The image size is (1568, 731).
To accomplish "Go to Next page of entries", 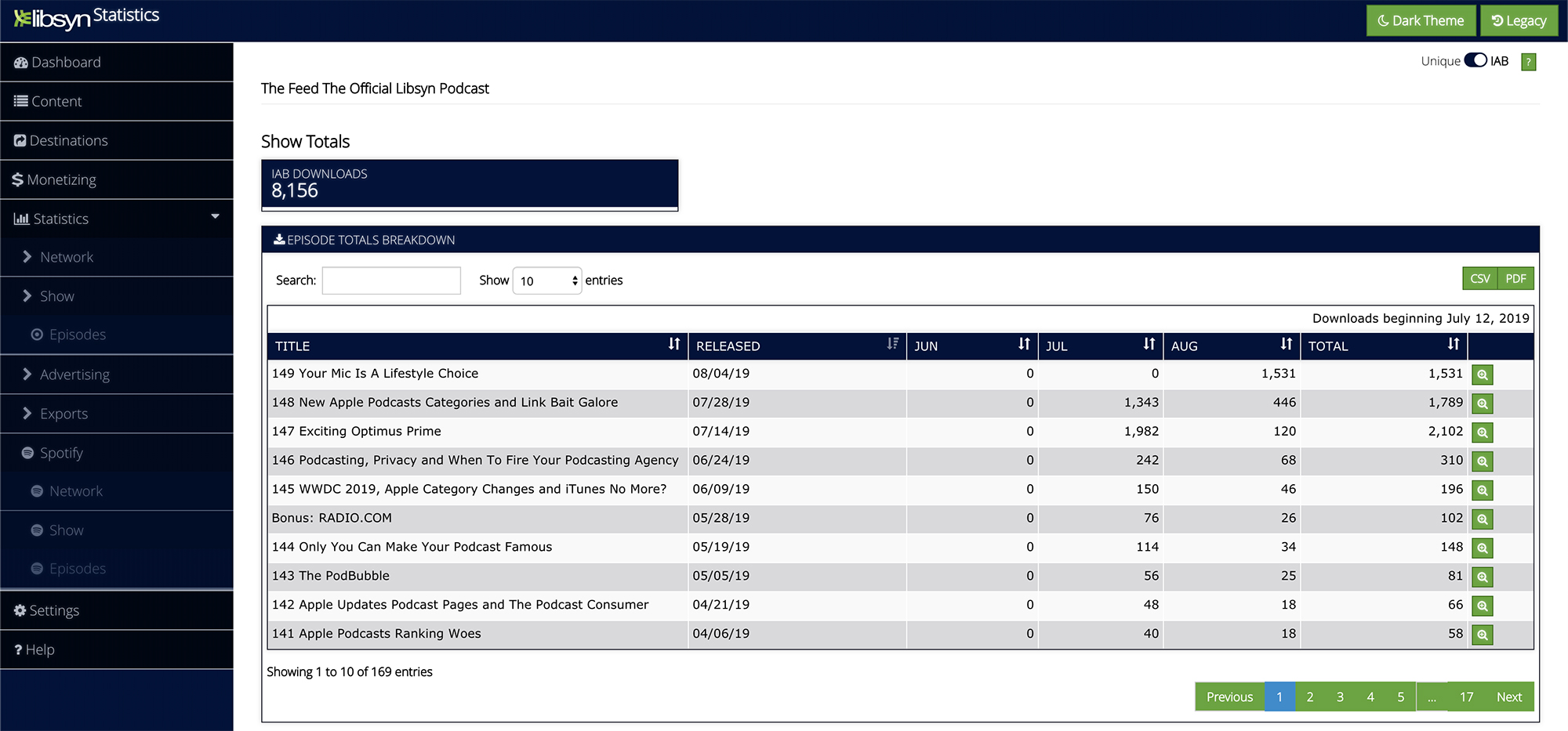I will [1508, 697].
